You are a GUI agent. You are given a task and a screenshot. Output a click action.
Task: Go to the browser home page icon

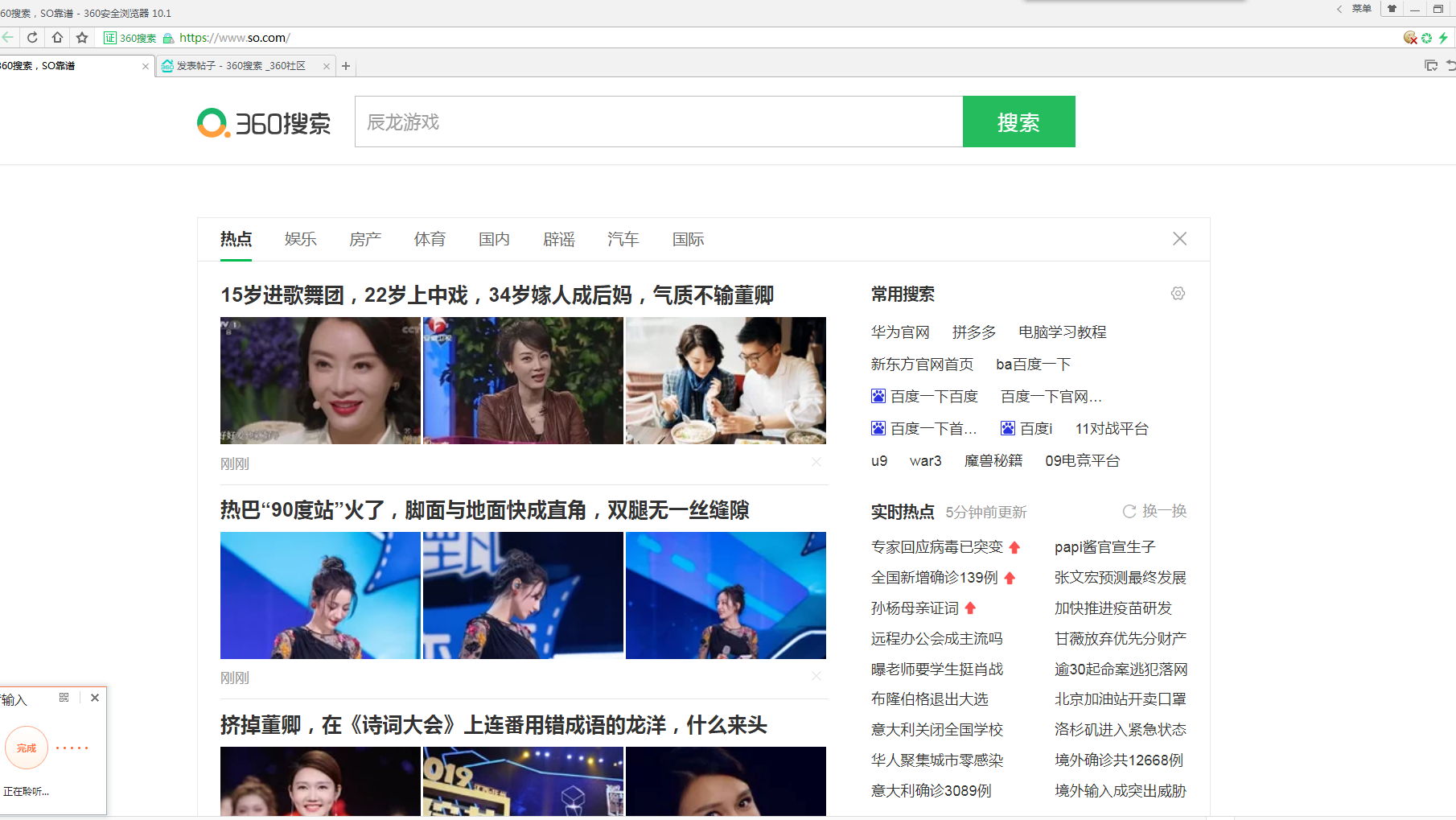pos(57,37)
